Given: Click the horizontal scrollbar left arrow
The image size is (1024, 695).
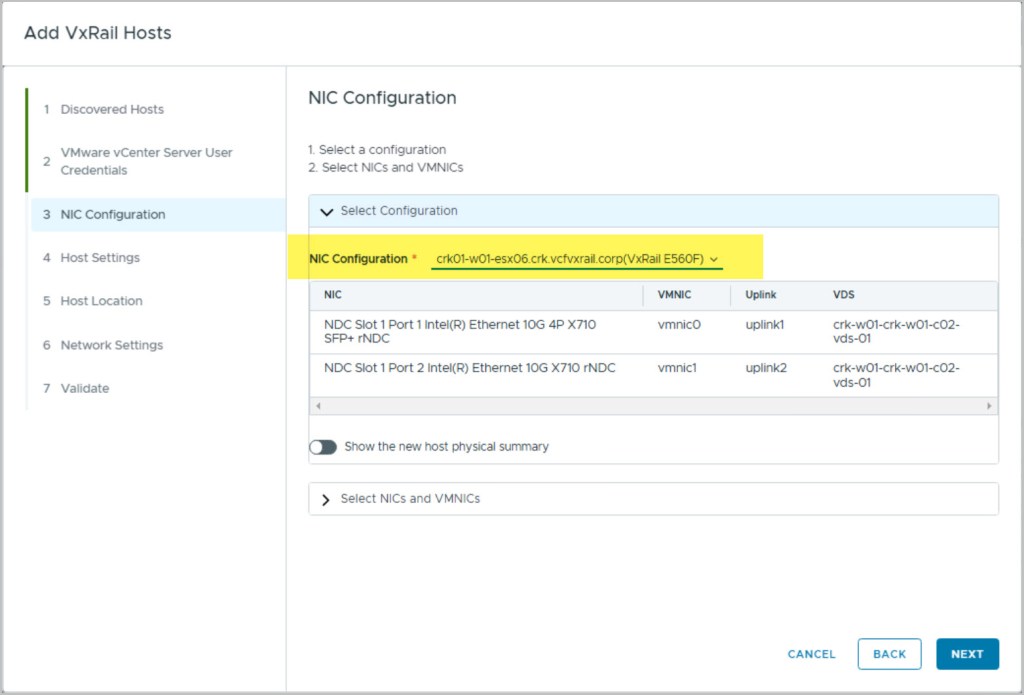Looking at the screenshot, I should coord(318,406).
